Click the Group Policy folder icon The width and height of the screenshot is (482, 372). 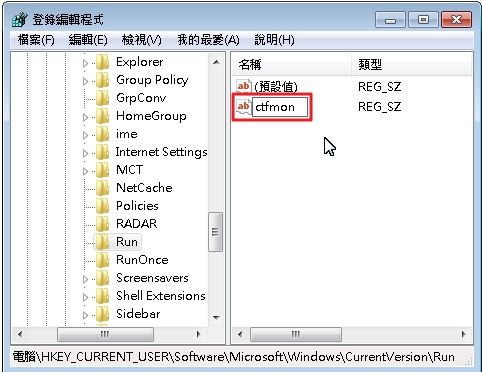click(102, 80)
